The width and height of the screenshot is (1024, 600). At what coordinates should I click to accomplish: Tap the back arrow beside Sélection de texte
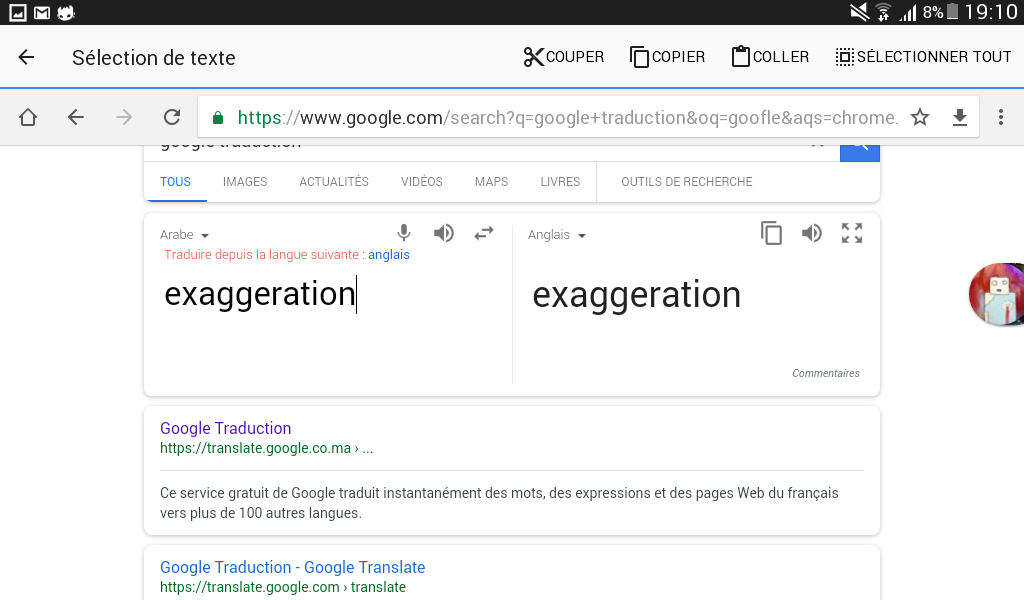26,57
